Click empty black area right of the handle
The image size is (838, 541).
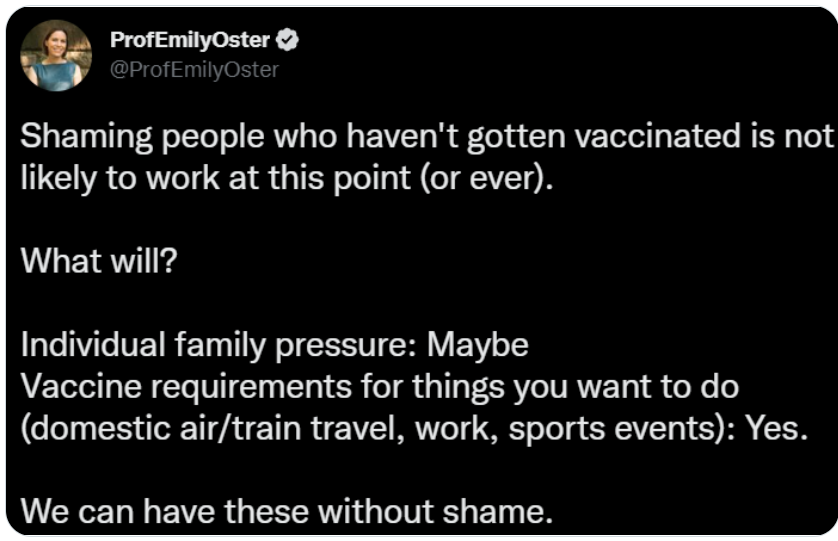click(534, 69)
